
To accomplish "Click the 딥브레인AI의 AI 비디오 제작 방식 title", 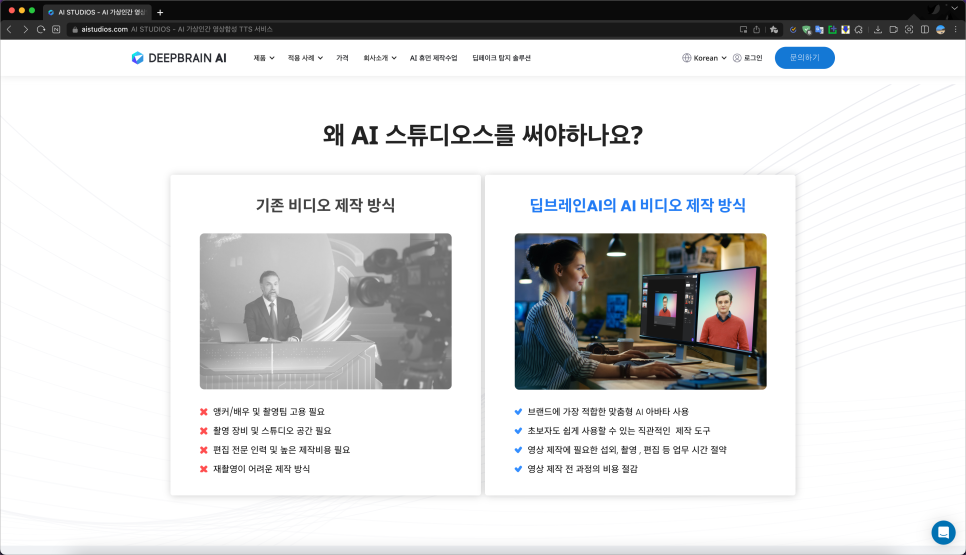I will coord(638,205).
